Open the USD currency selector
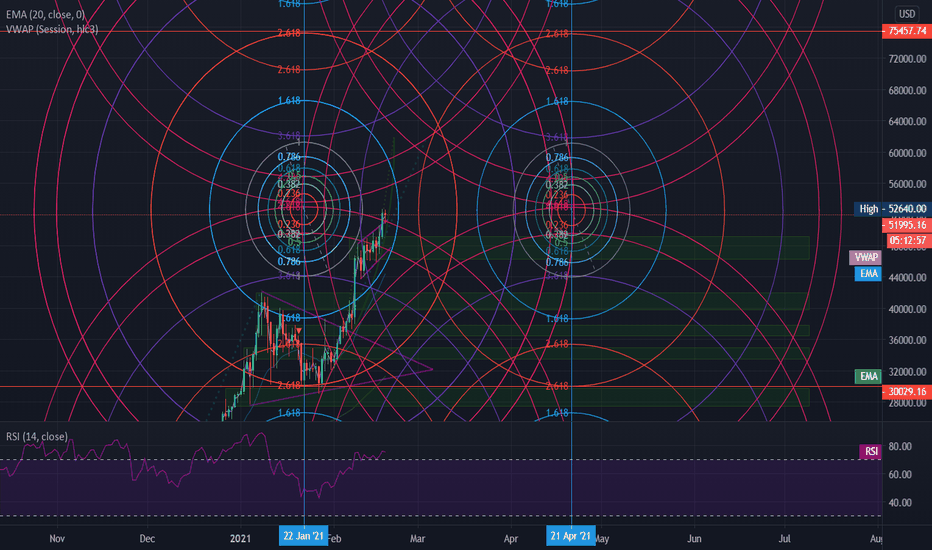Screen dimensions: 932x550 906,14
